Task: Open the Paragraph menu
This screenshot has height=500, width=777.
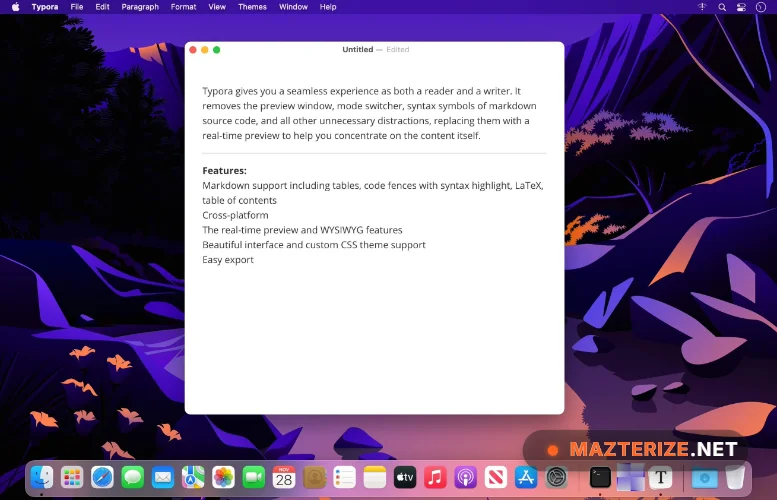Action: coord(140,7)
